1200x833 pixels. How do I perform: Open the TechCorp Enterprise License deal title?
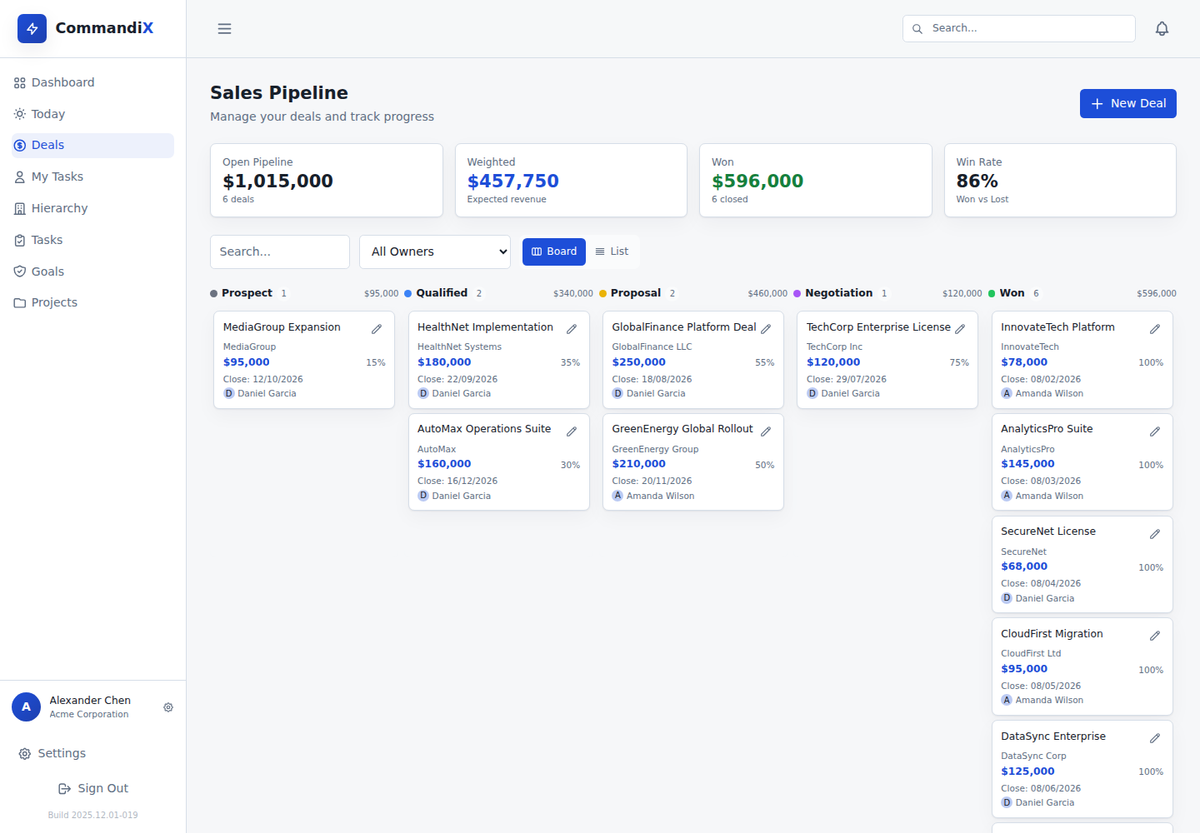pyautogui.click(x=878, y=327)
